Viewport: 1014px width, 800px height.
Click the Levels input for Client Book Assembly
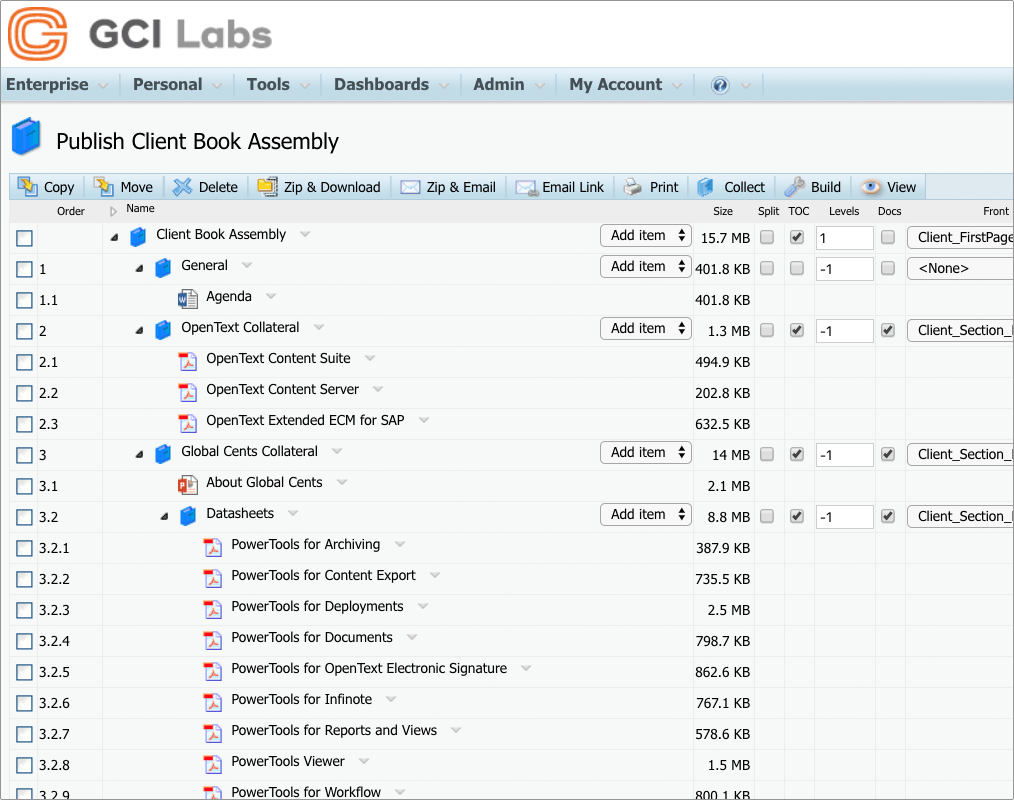[x=845, y=238]
